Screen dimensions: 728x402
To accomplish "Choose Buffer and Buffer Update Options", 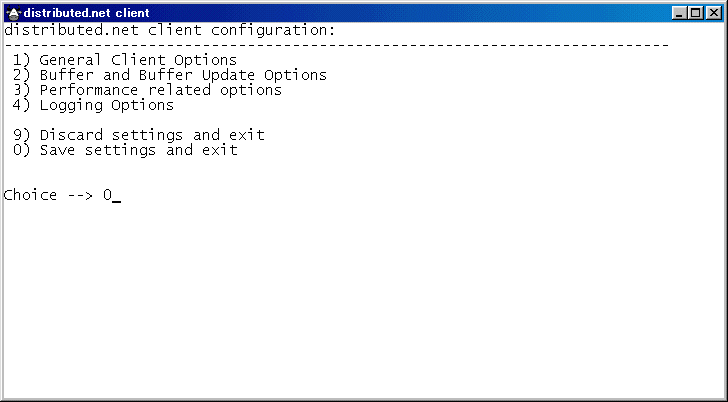I will coord(170,75).
